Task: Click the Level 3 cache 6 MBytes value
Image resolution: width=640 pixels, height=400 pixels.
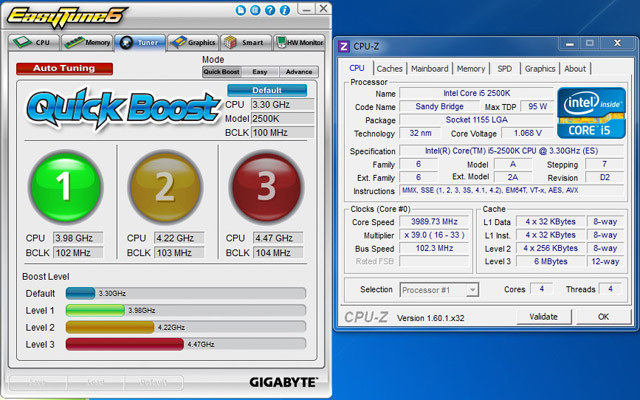Action: (x=550, y=261)
